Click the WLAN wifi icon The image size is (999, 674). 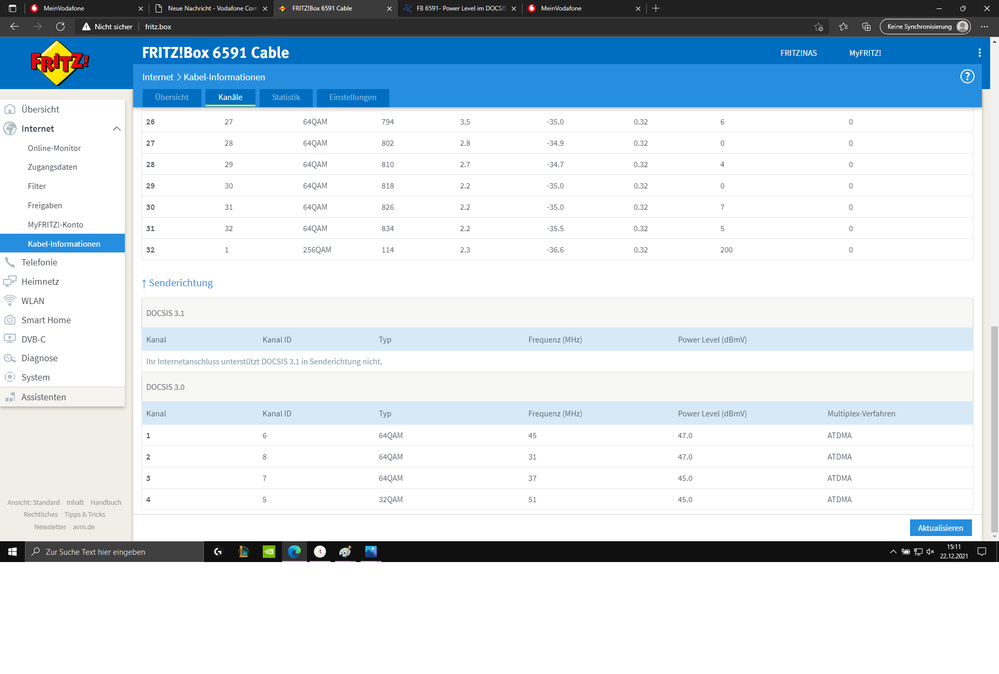pos(10,301)
